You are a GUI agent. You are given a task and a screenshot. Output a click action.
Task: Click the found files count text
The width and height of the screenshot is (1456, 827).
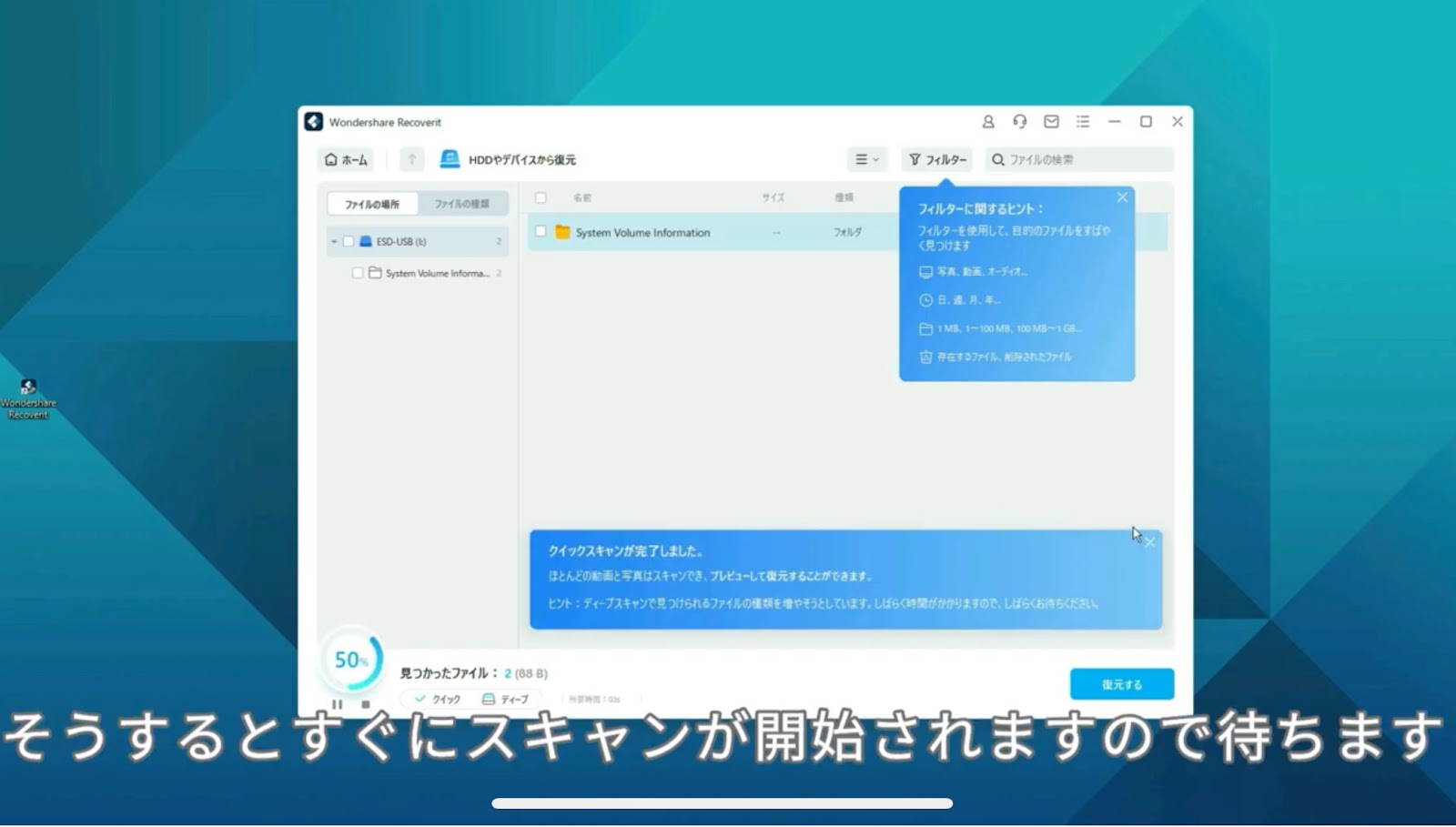[474, 673]
